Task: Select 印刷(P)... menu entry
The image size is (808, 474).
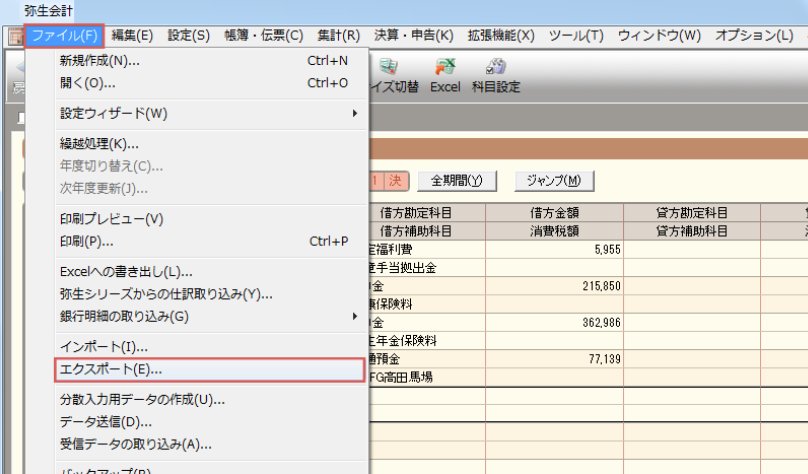Action: pos(211,241)
